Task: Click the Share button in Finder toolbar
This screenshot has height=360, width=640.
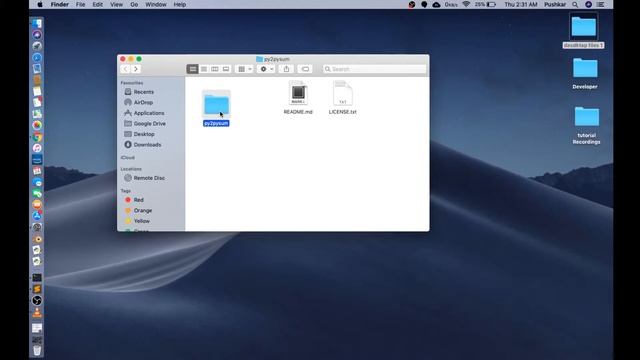Action: [x=286, y=69]
